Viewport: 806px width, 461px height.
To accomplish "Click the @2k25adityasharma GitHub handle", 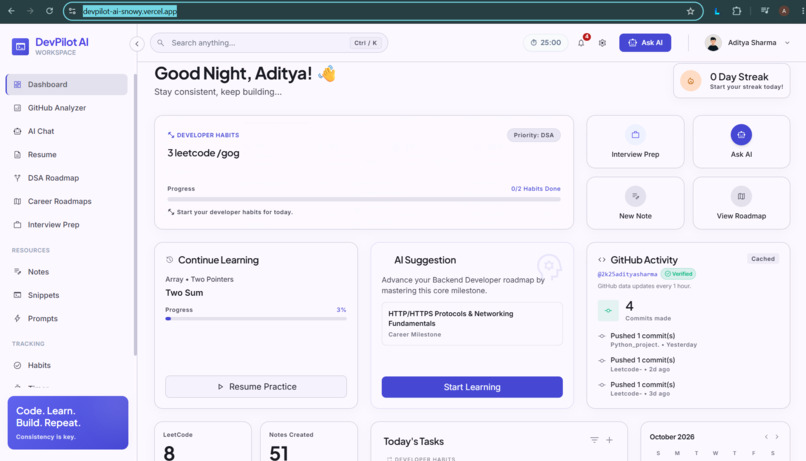I will 627,274.
